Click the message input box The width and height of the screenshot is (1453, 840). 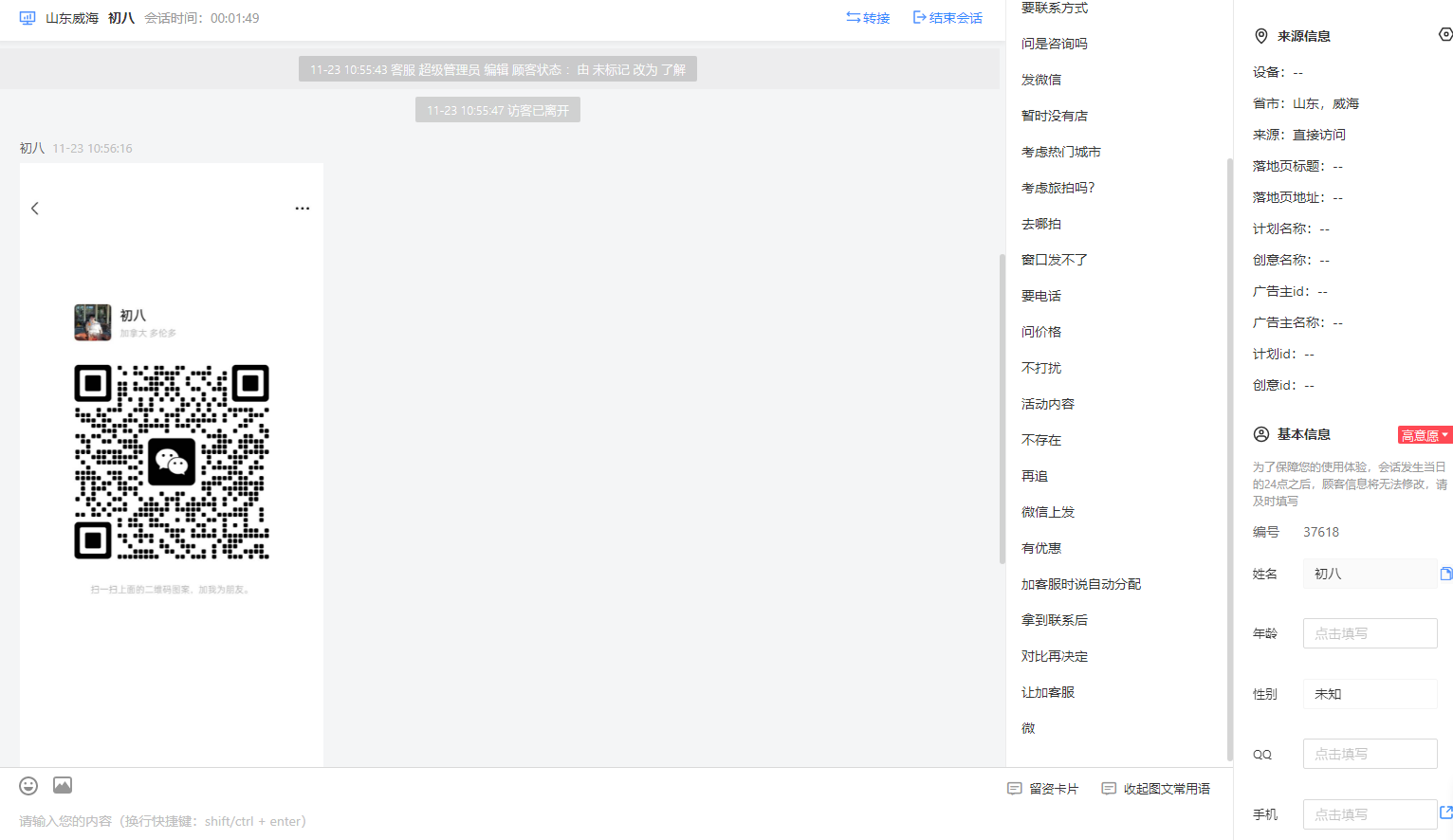503,821
